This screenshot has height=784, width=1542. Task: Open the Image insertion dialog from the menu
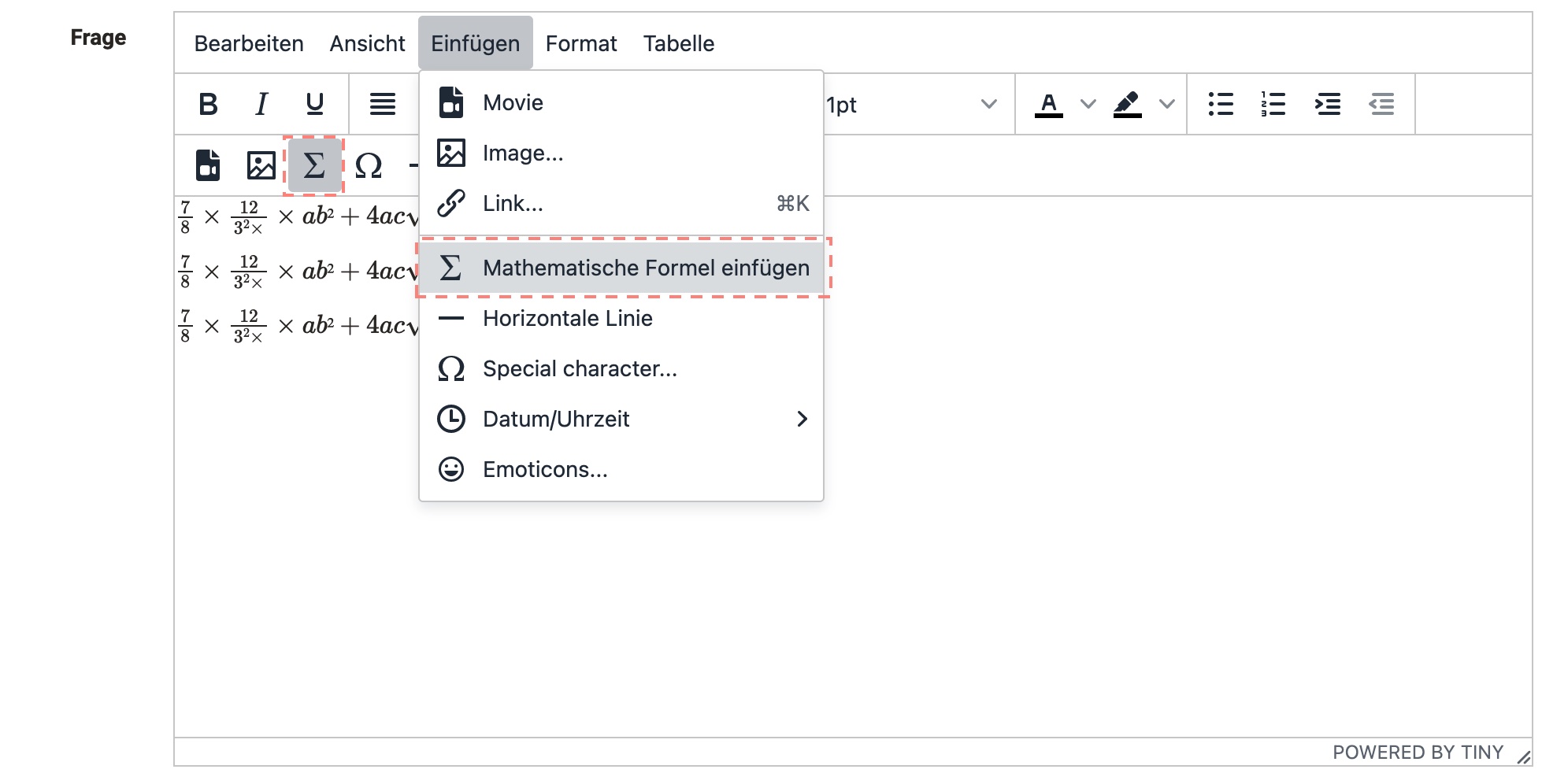click(x=523, y=153)
